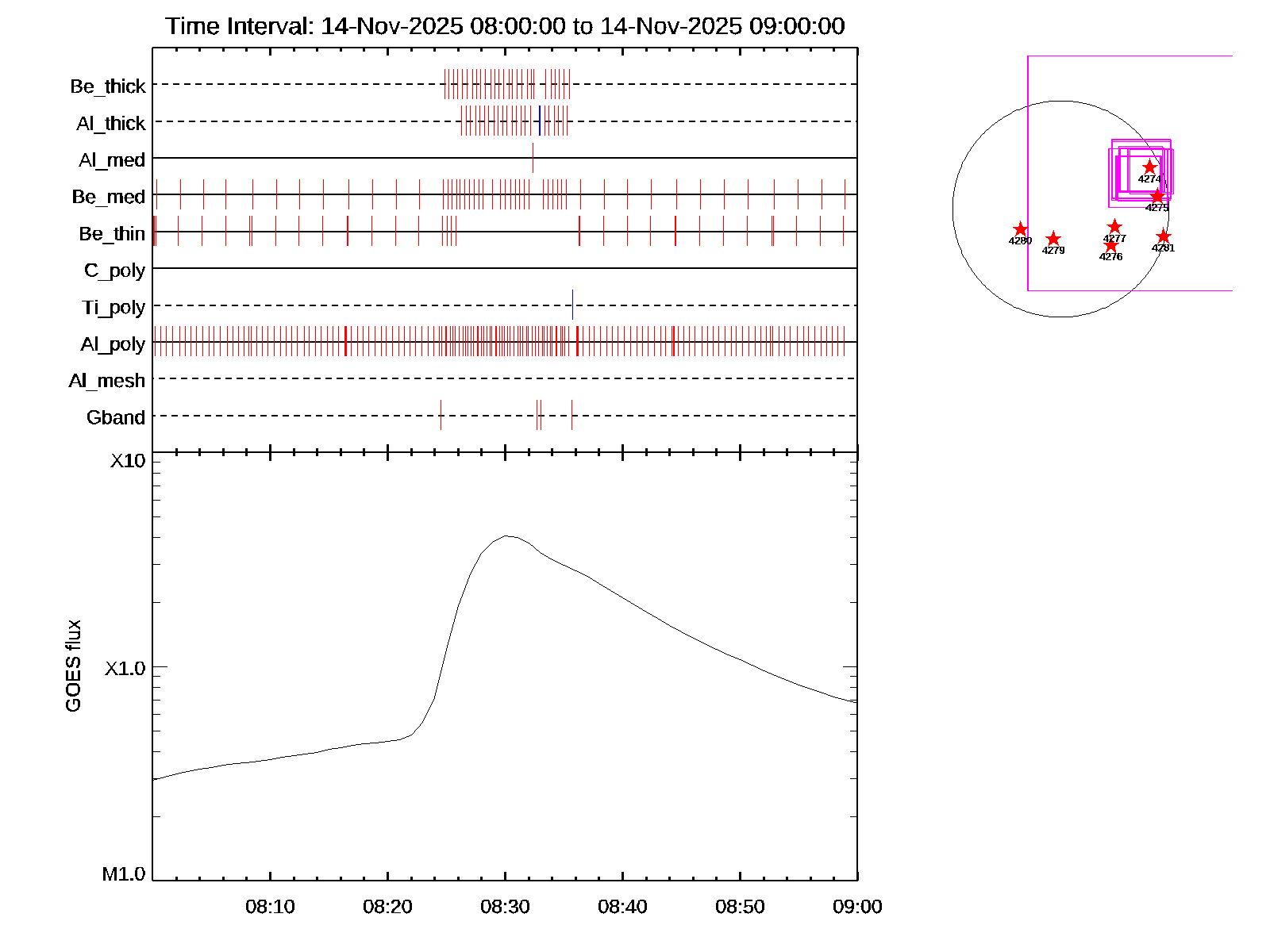
Task: Pick the star for active region 4280
Action: [1021, 229]
